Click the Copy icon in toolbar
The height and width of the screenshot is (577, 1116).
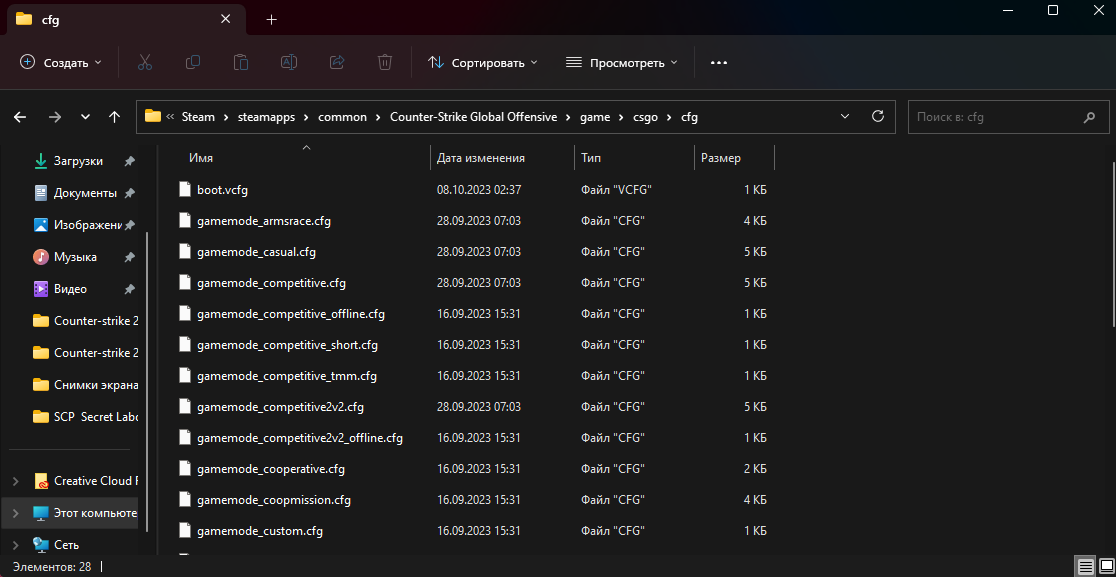(x=193, y=62)
